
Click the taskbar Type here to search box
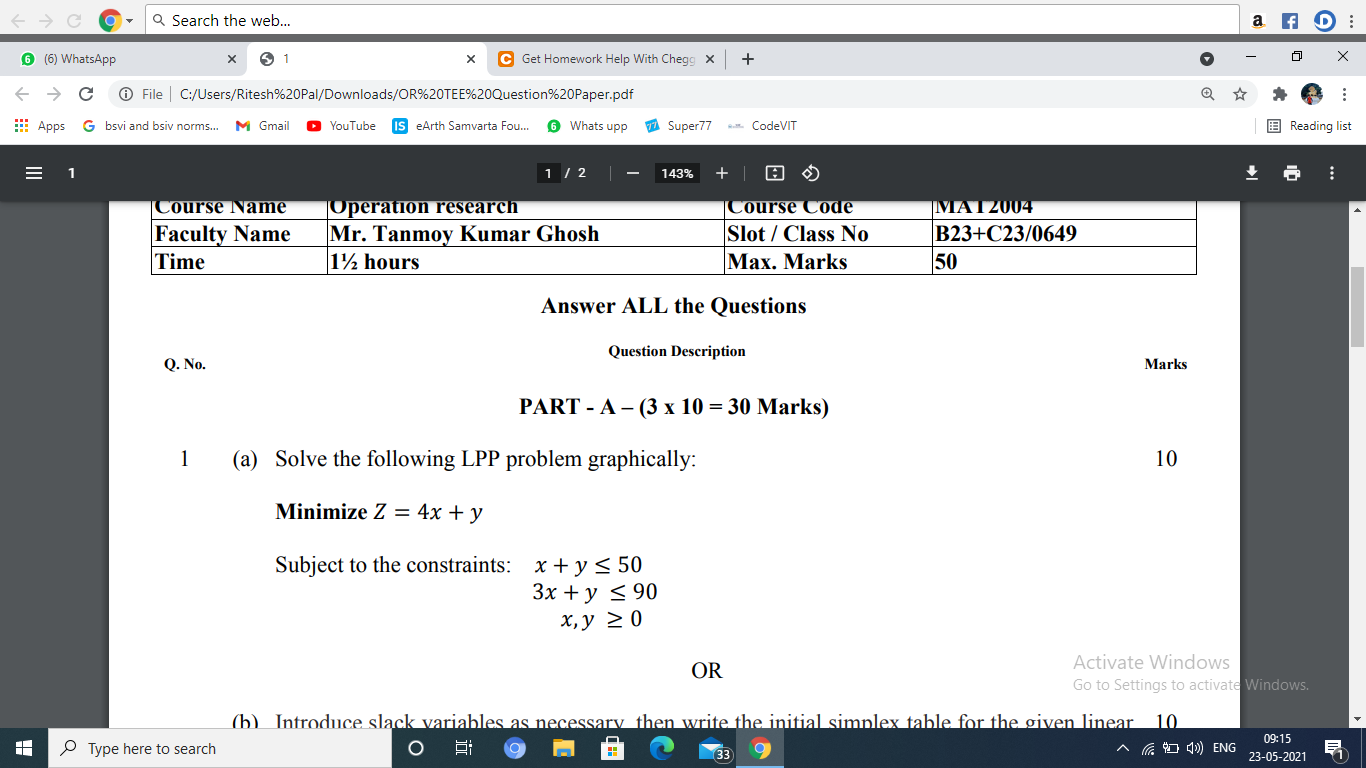[x=219, y=748]
